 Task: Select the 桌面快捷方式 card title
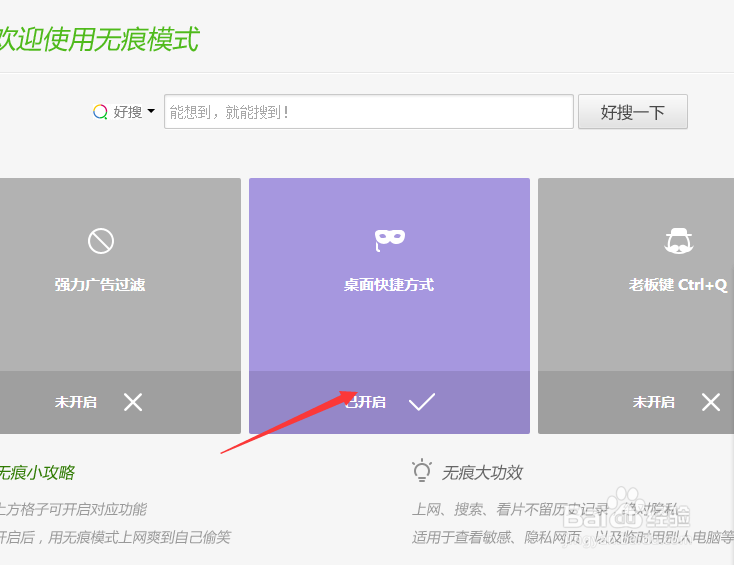tap(389, 285)
